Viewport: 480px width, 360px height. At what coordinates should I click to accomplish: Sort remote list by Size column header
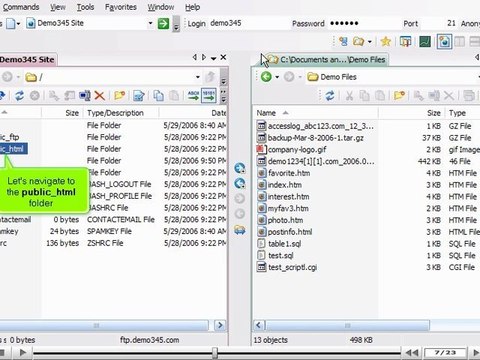coord(62,113)
